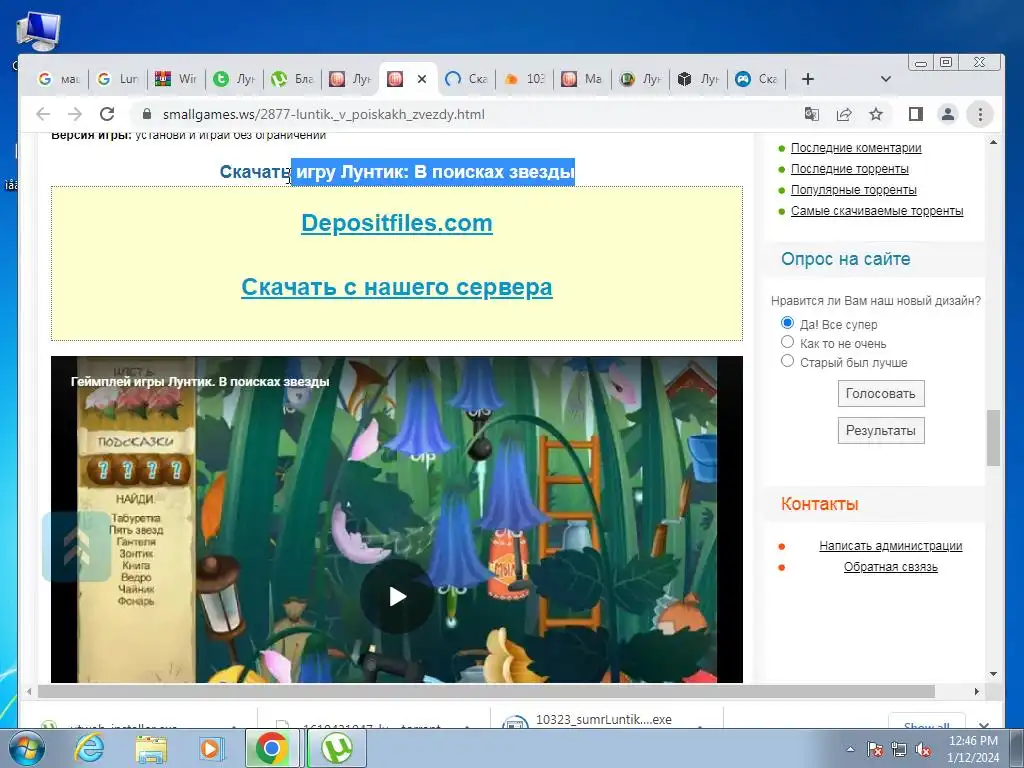Viewport: 1024px width, 768px height.
Task: Open the Windows Start menu
Action: [x=27, y=748]
